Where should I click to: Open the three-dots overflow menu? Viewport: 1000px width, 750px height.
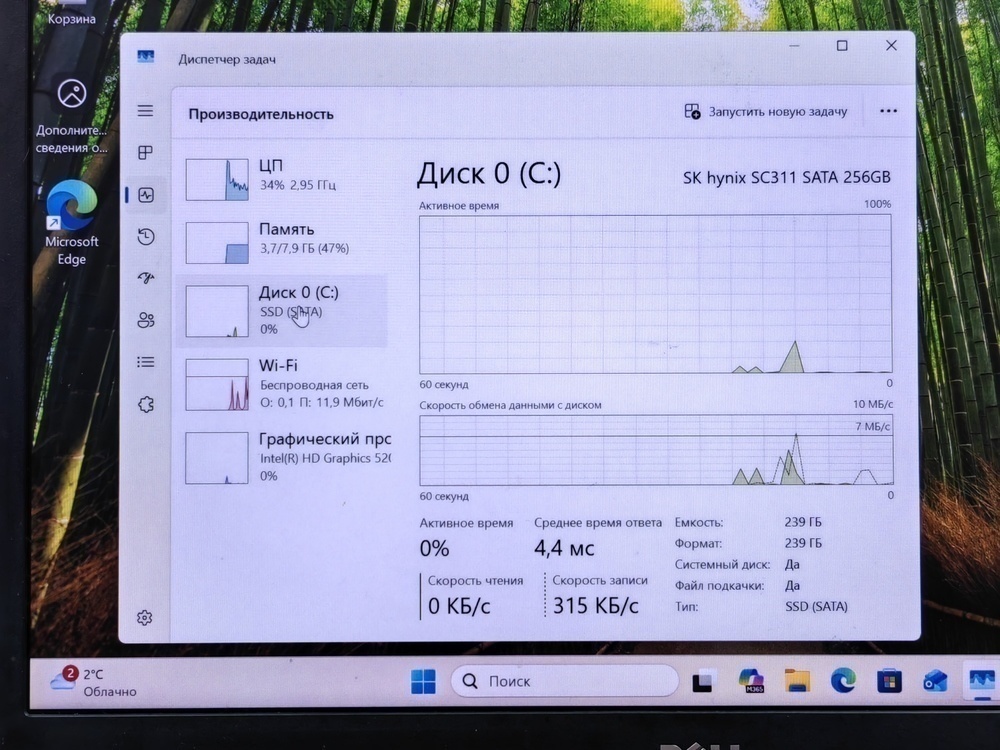click(x=888, y=111)
